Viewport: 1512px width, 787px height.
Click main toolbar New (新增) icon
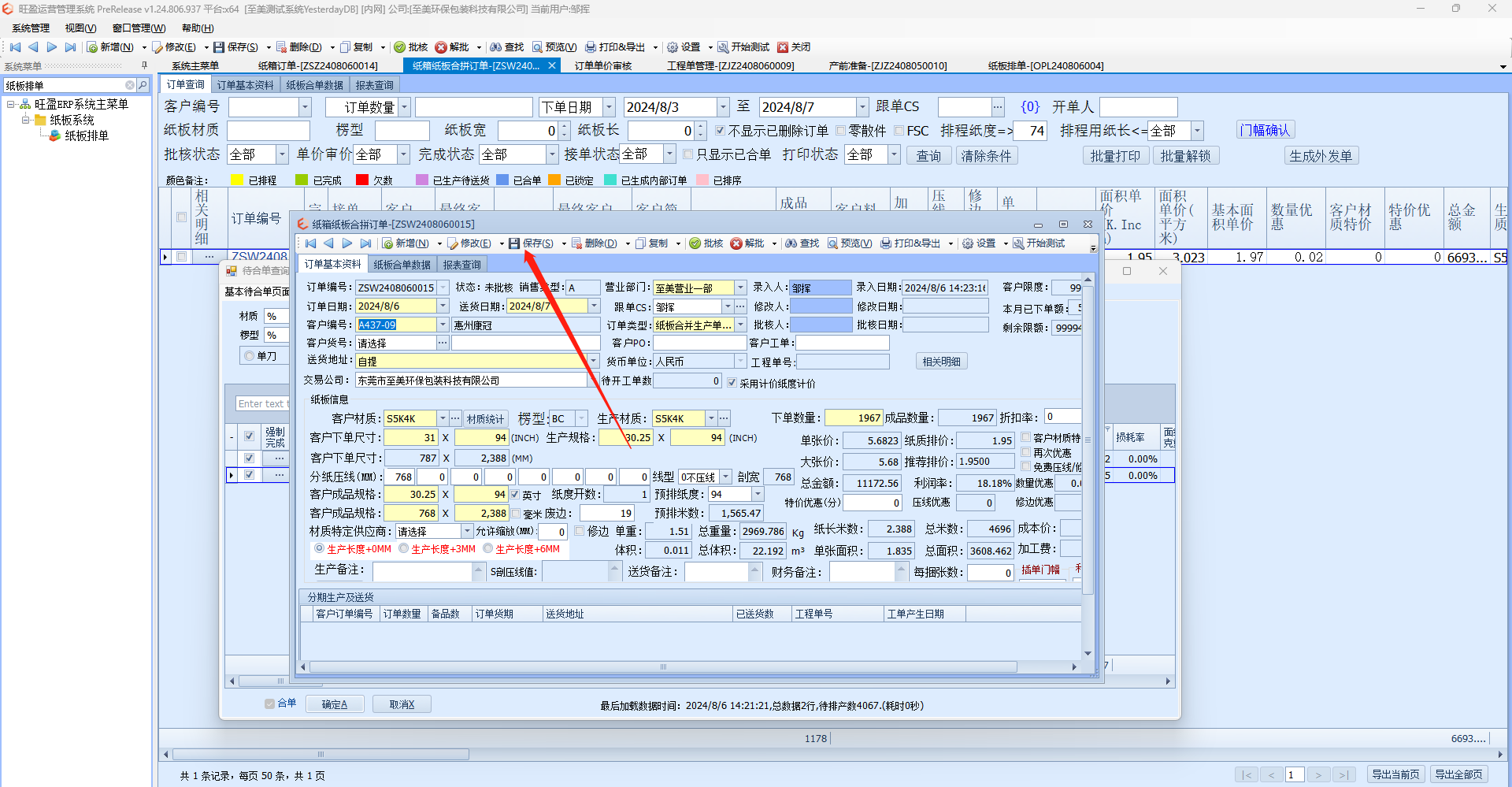(92, 47)
